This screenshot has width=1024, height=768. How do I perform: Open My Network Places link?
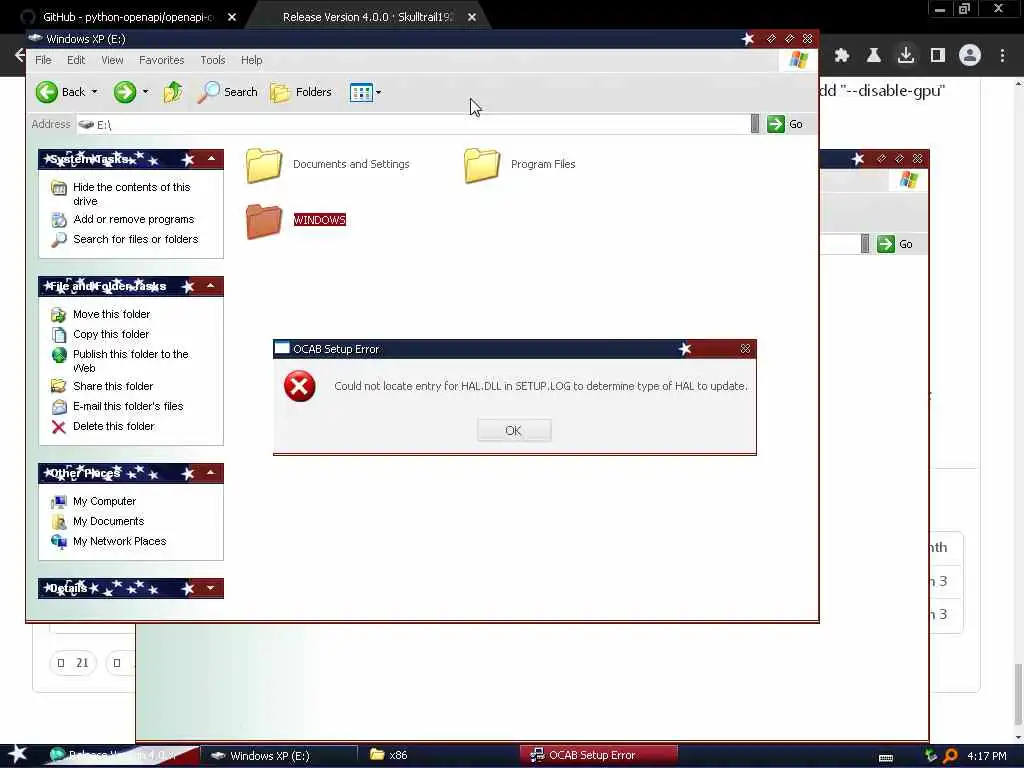tap(119, 541)
